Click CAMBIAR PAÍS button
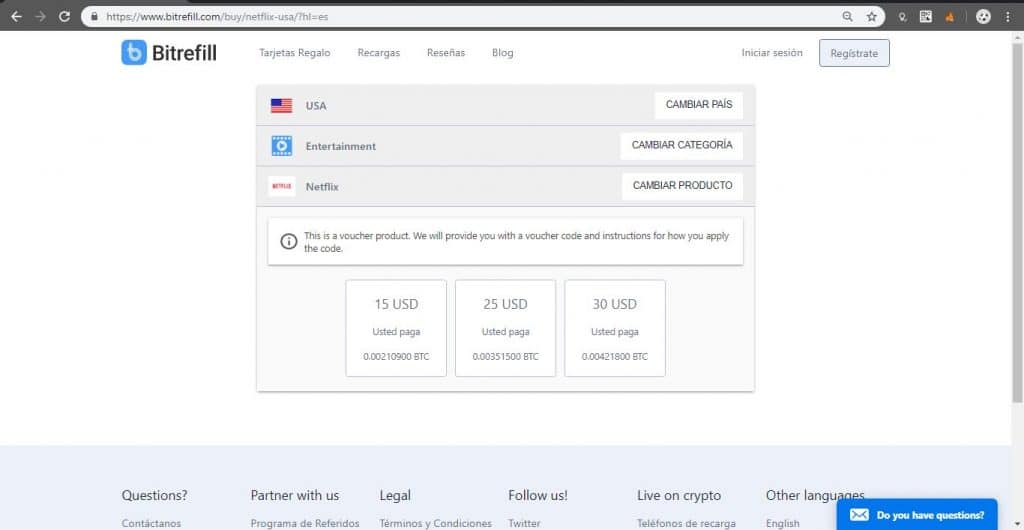The height and width of the screenshot is (530, 1024). [699, 105]
